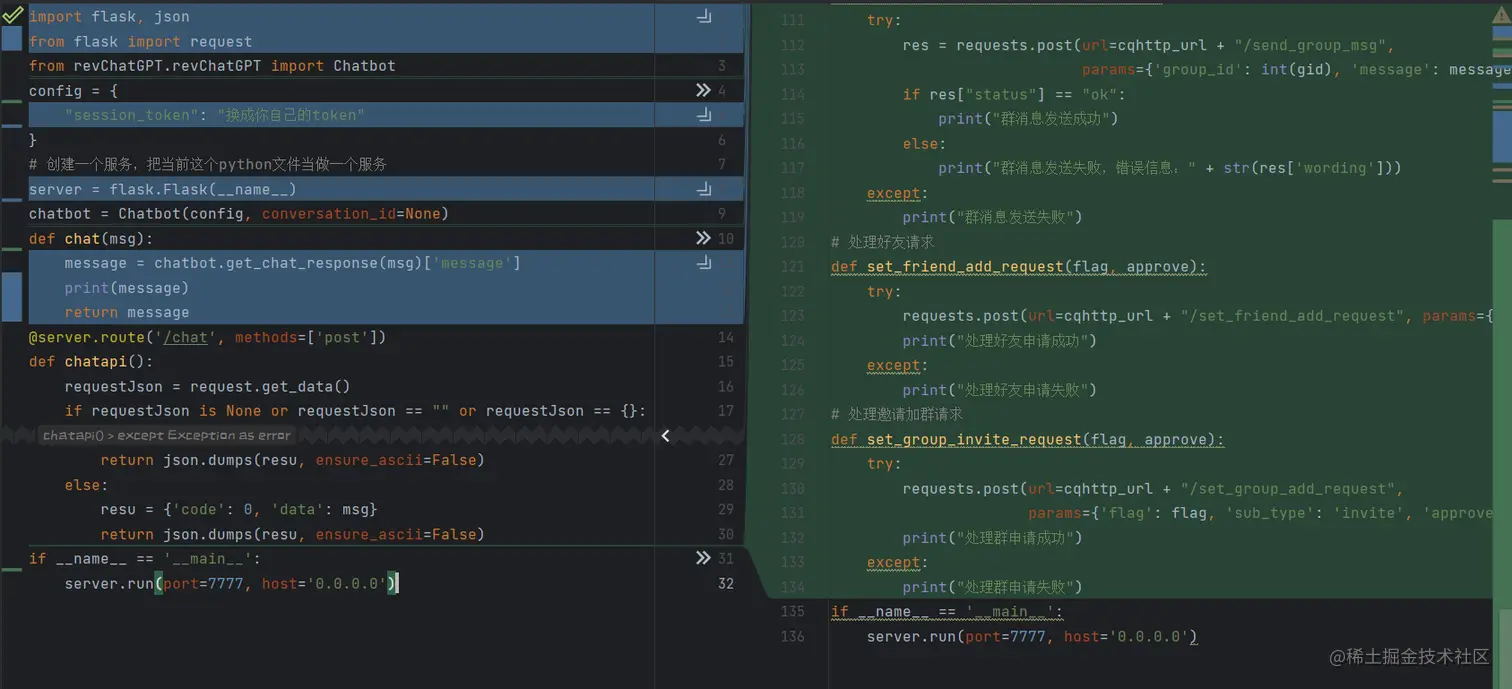Image resolution: width=1512 pixels, height=689 pixels.
Task: Place cursor after server.run closing parenthesis, left pane
Action: coord(398,583)
